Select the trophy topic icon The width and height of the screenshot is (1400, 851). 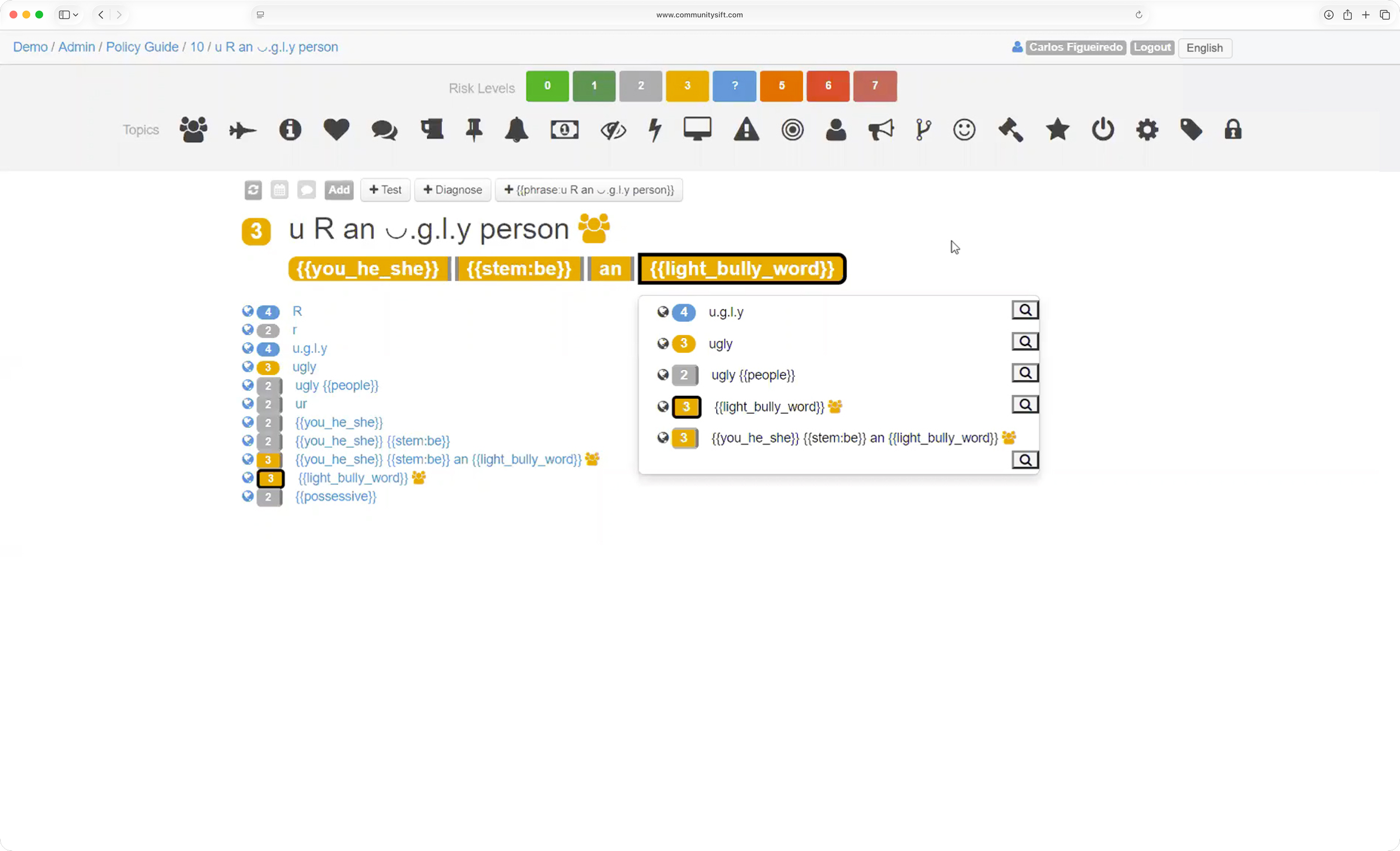(432, 129)
